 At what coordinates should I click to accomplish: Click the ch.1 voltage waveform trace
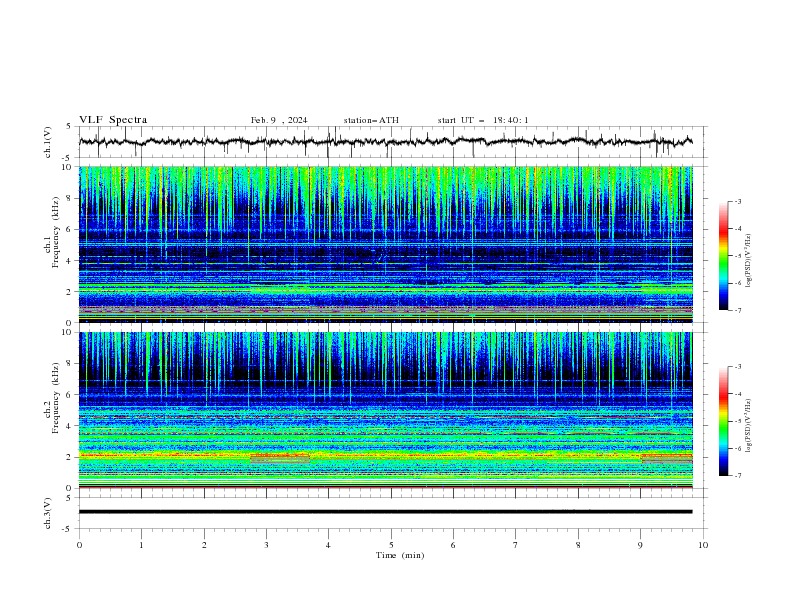tap(385, 142)
